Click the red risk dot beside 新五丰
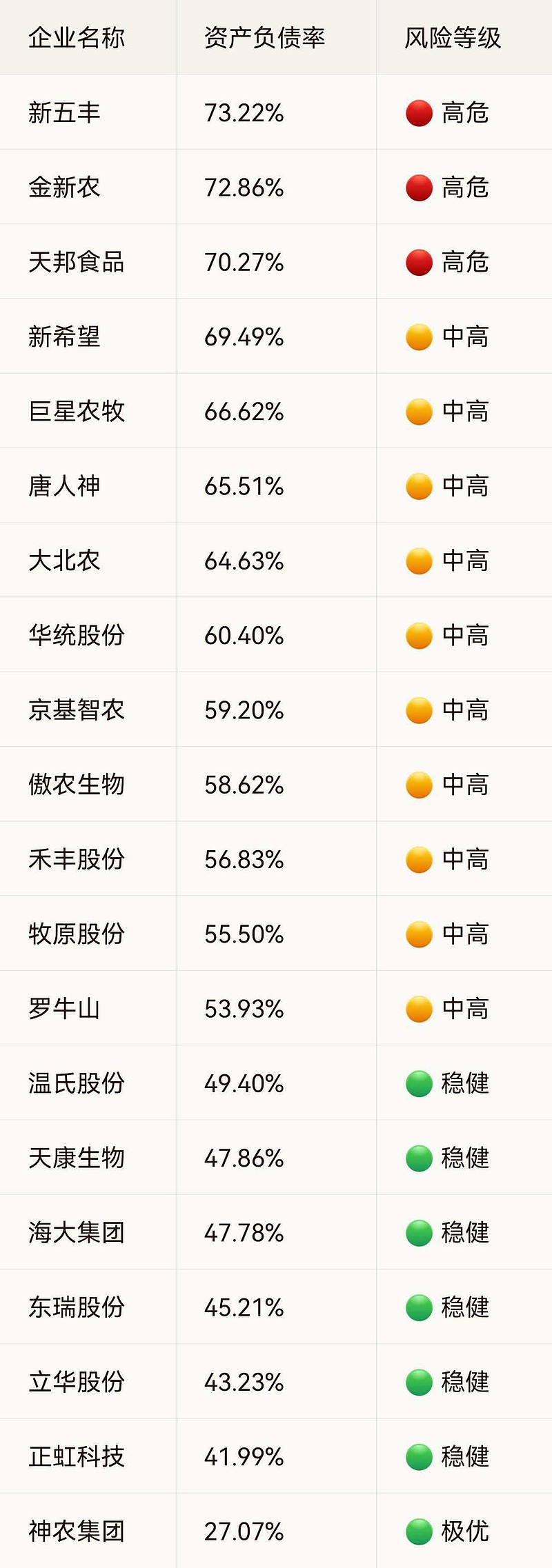 (x=419, y=113)
